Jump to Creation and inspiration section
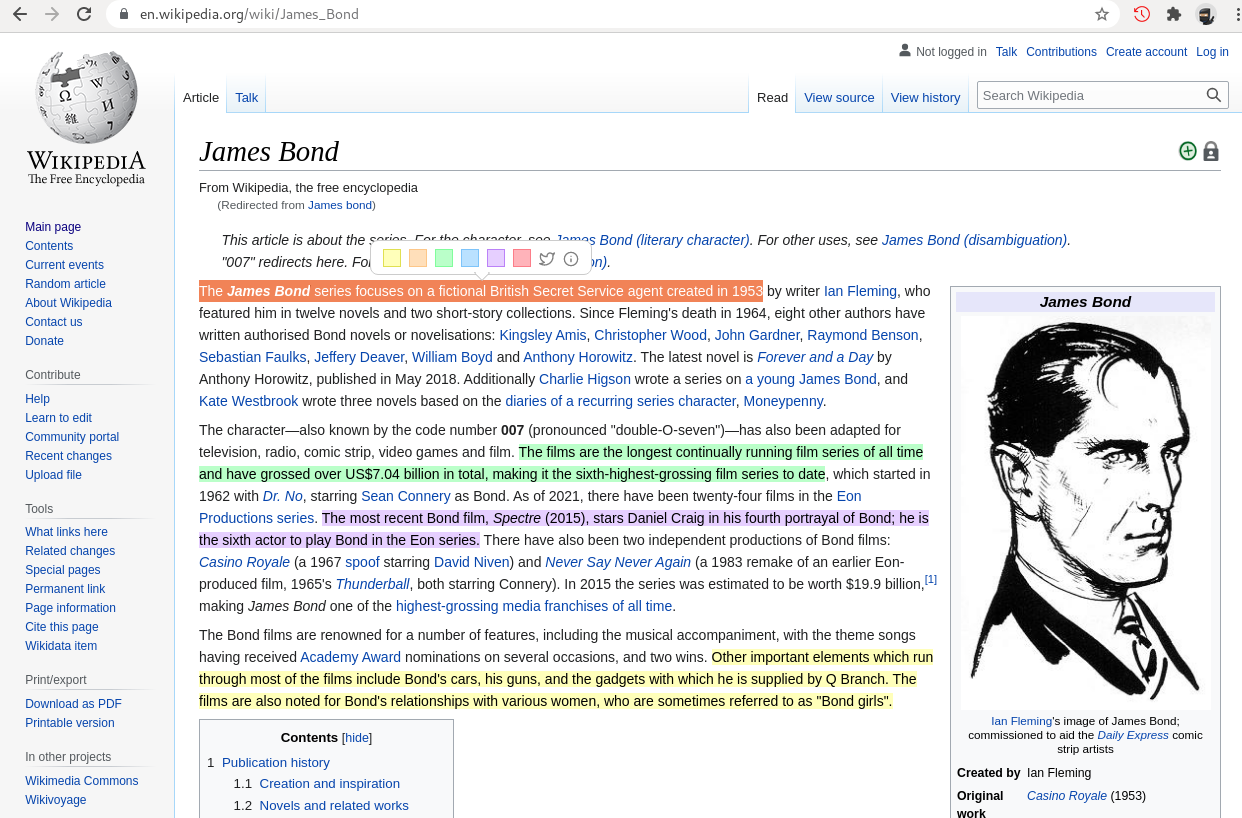Viewport: 1242px width, 818px height. (x=329, y=784)
